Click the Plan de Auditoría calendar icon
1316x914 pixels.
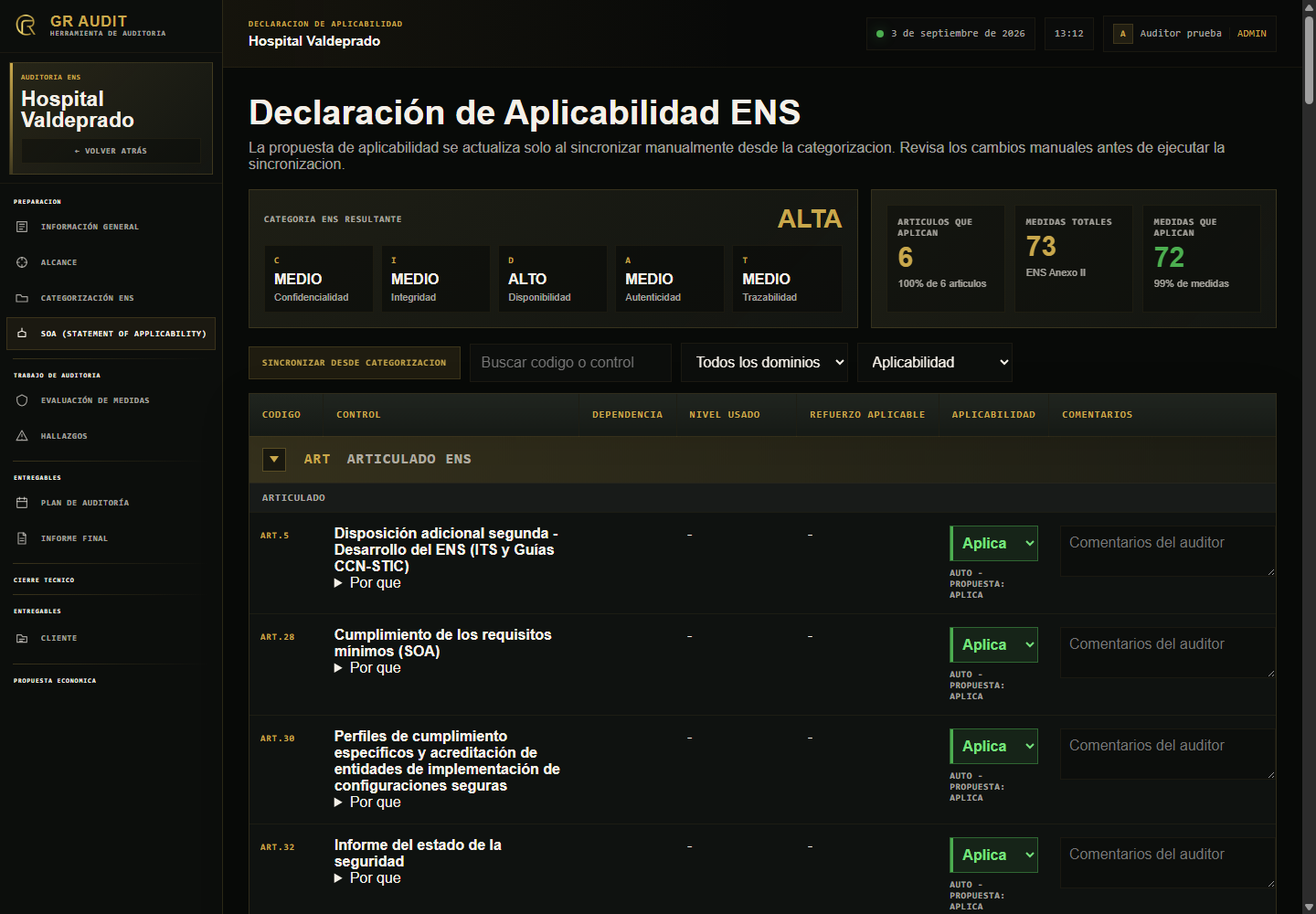(x=22, y=503)
